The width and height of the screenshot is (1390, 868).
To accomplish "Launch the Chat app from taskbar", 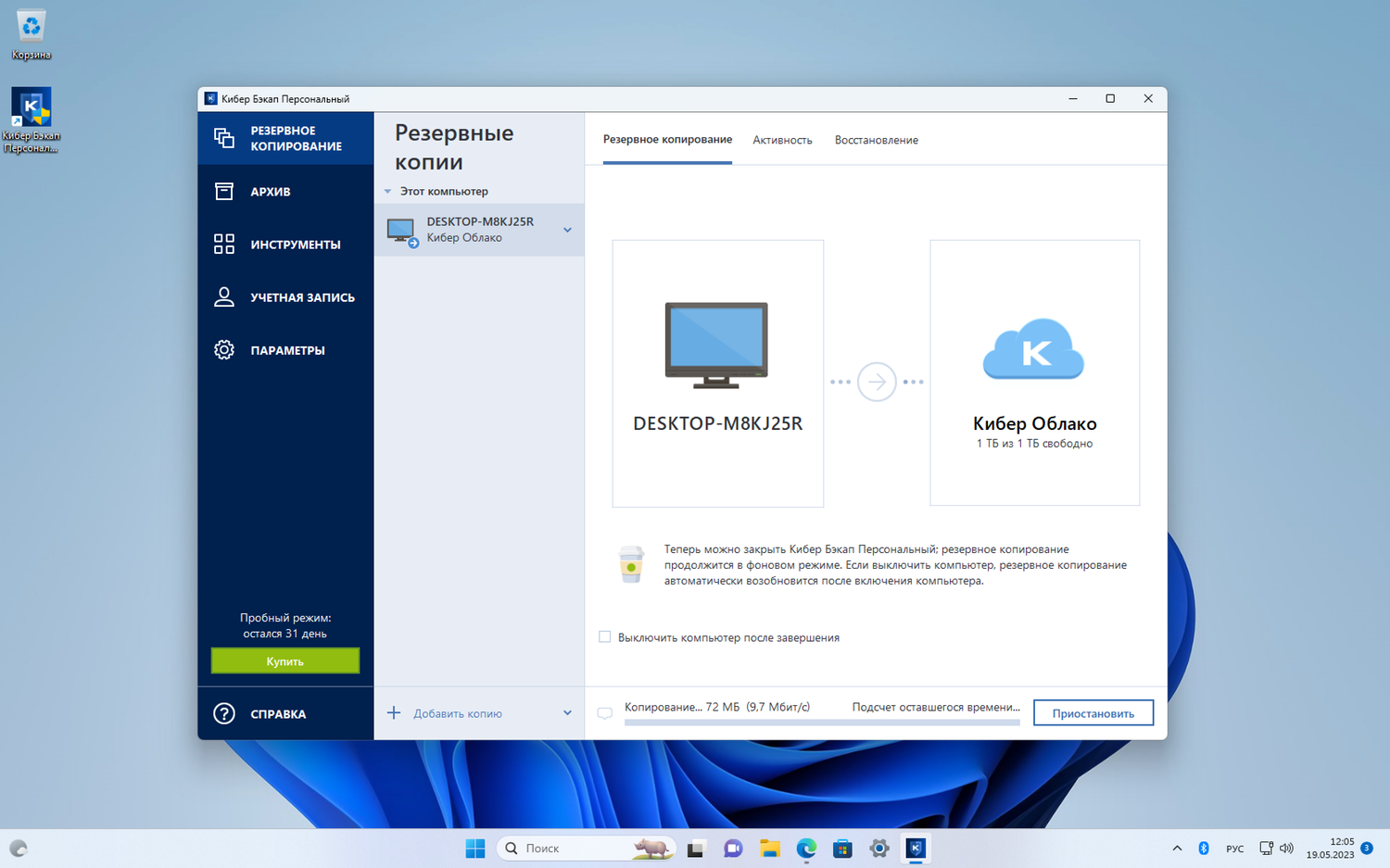I will pos(733,849).
